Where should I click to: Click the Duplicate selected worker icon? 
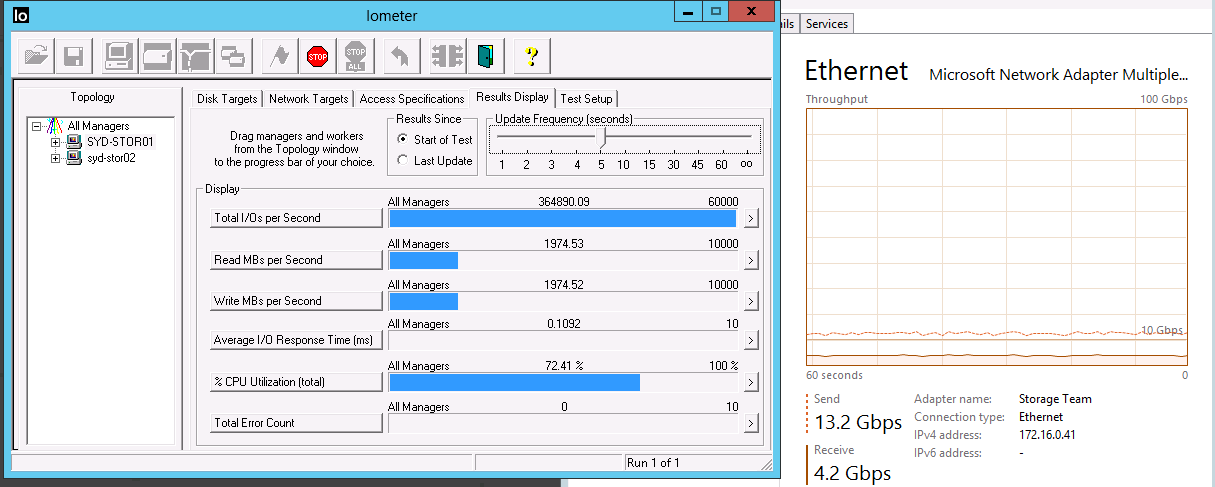coord(232,56)
